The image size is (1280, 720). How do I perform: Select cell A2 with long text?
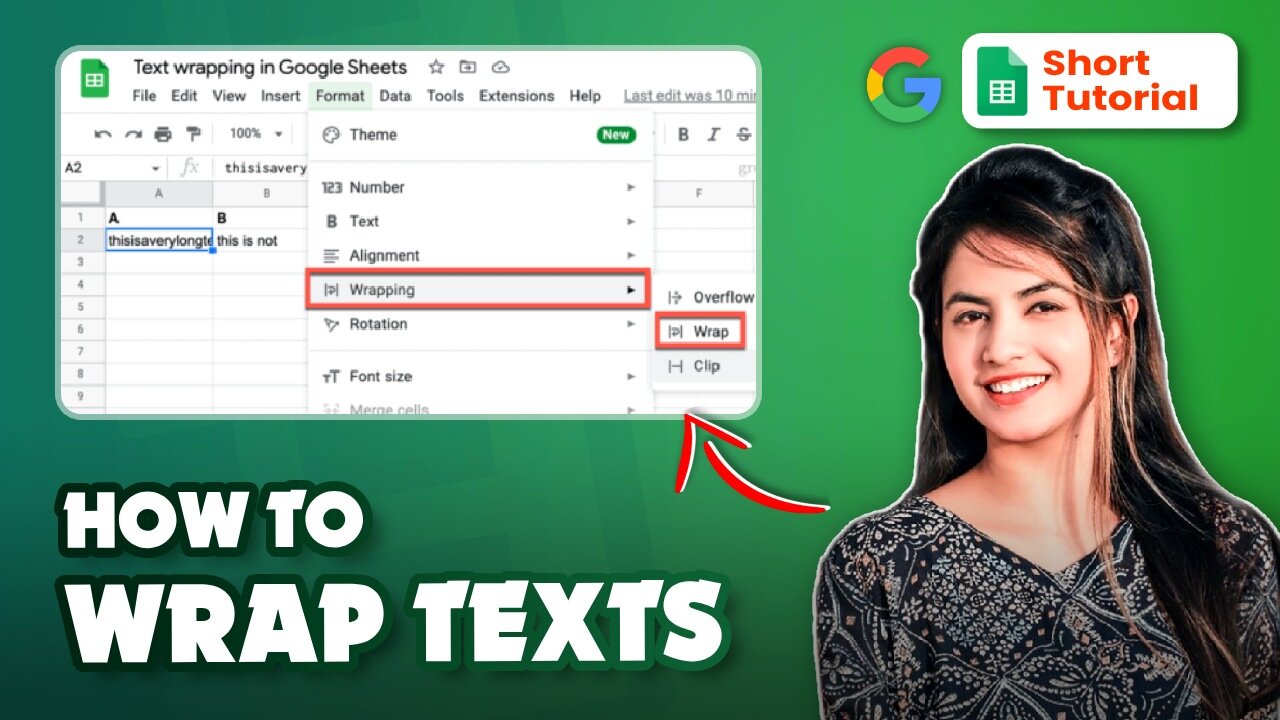[x=159, y=240]
